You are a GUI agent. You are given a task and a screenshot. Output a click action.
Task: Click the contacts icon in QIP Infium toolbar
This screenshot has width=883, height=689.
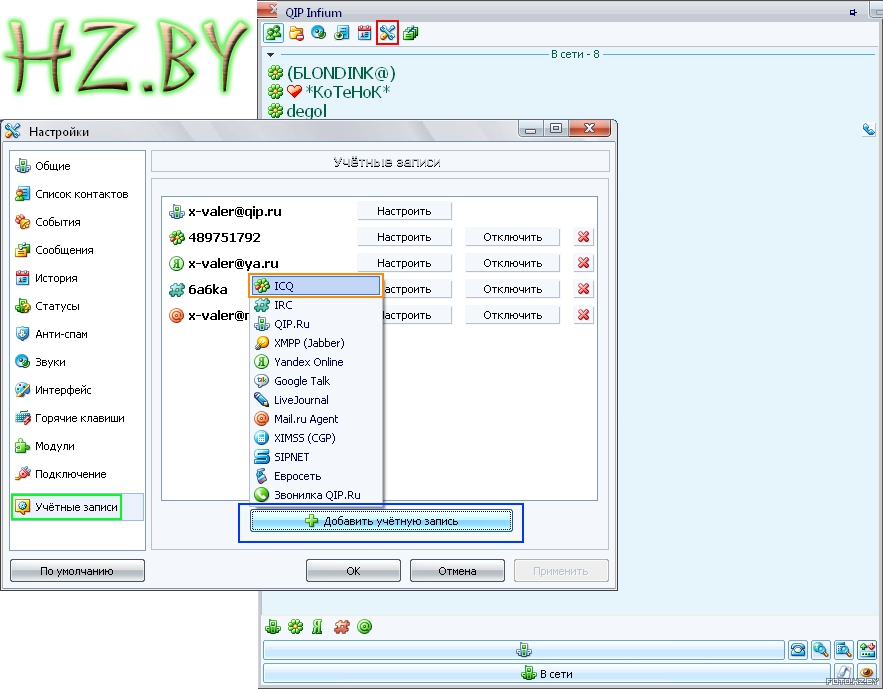tap(274, 33)
